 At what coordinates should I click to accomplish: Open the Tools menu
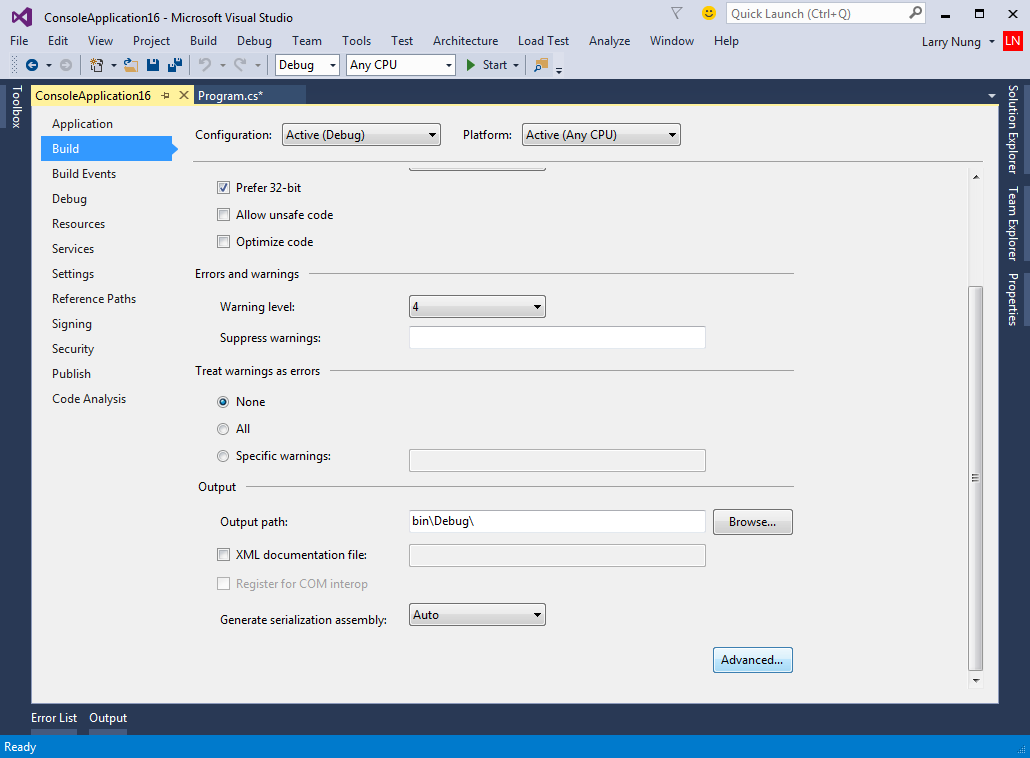(x=356, y=41)
